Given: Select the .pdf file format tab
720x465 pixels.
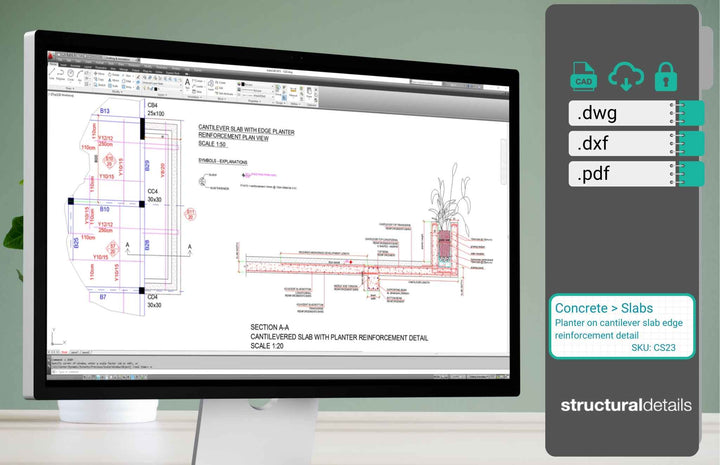Looking at the screenshot, I should tap(636, 174).
